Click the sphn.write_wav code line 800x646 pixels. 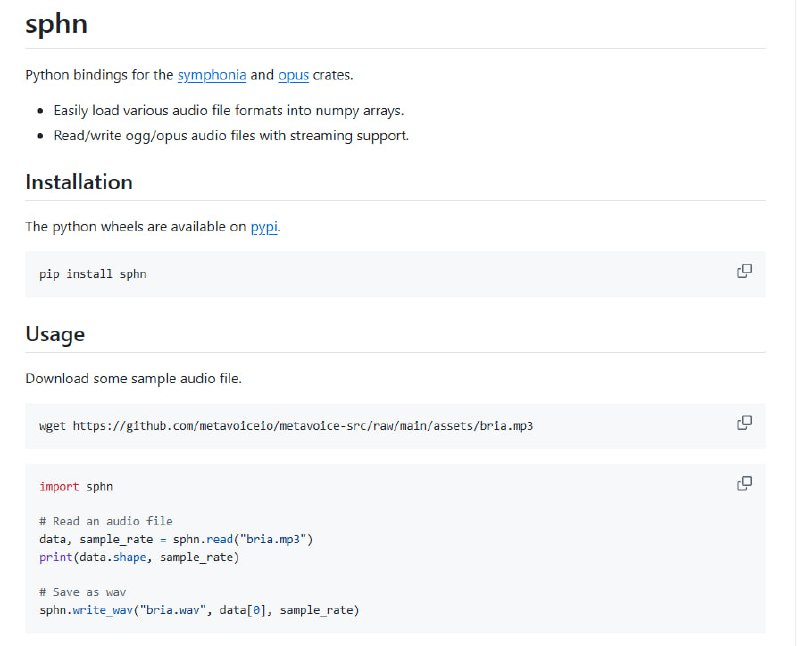[x=199, y=610]
